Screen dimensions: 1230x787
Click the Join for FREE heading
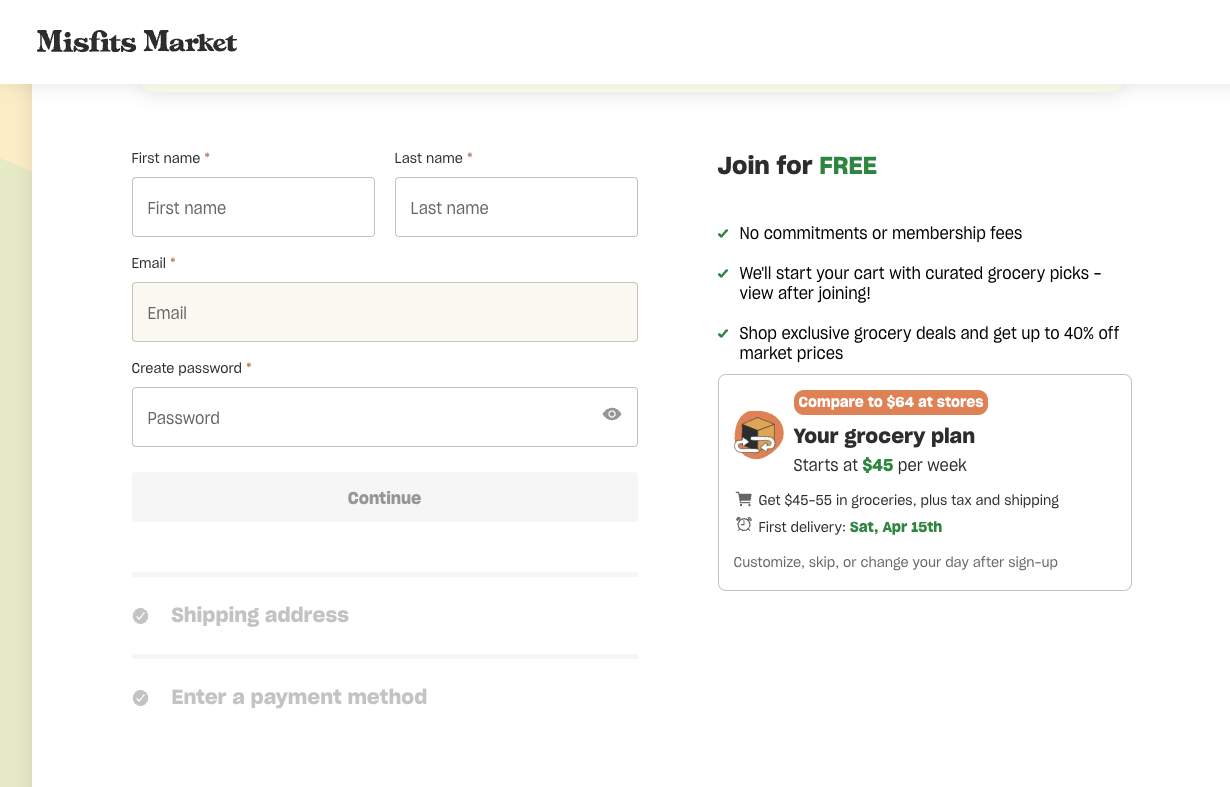pyautogui.click(x=797, y=165)
